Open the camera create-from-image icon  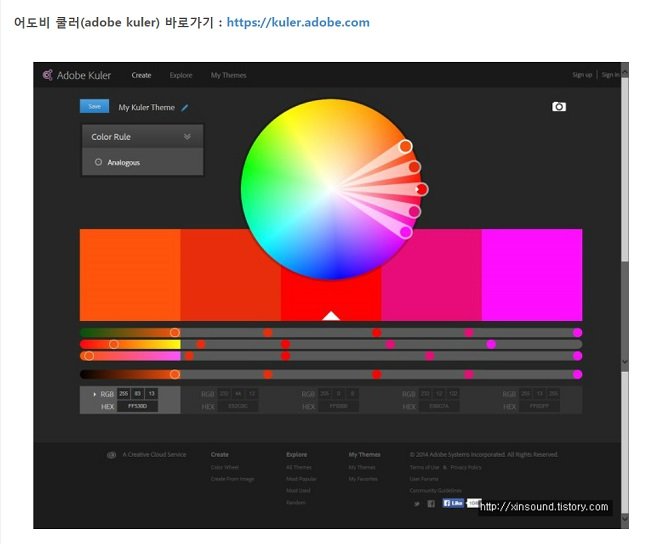pos(559,107)
